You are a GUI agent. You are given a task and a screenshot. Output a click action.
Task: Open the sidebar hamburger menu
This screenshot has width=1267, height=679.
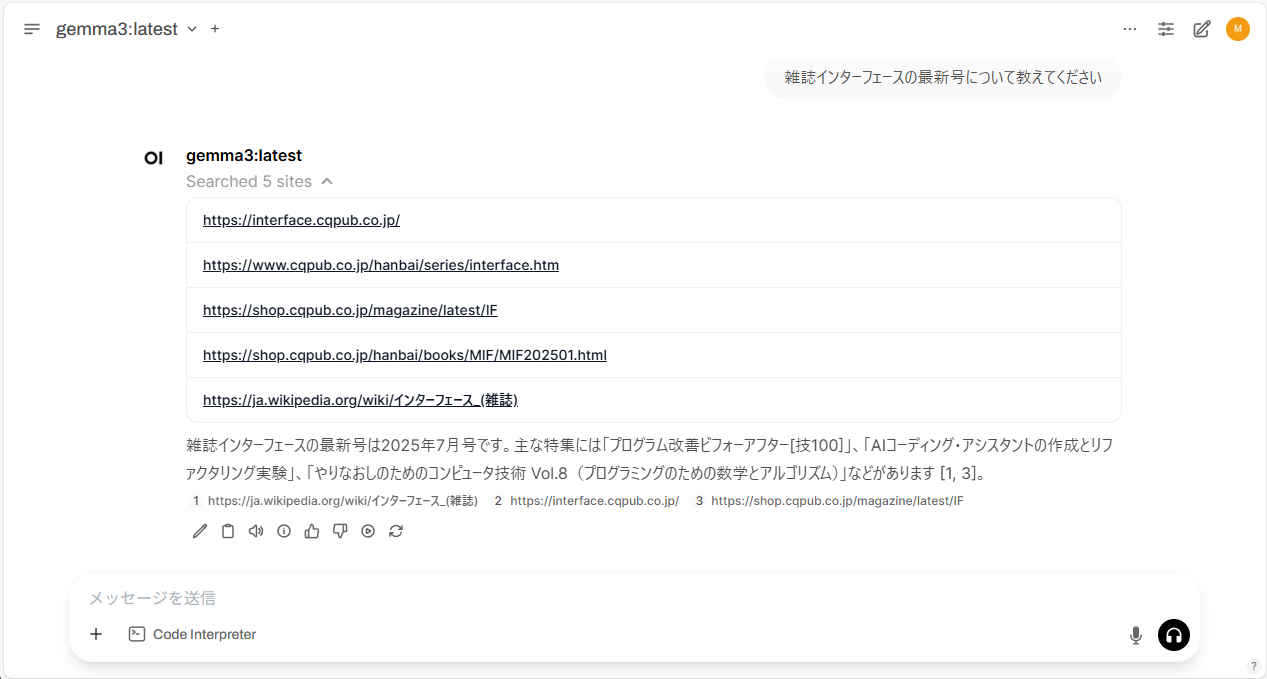32,29
